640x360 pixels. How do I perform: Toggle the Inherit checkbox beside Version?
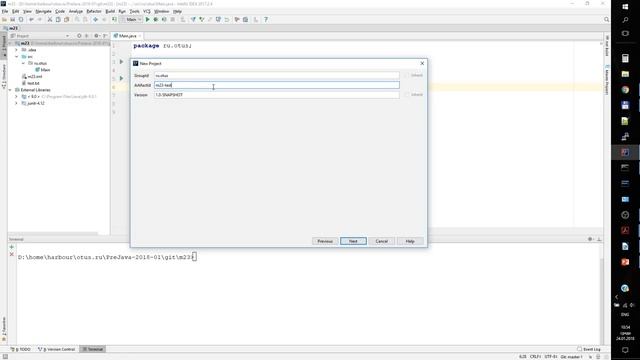coord(407,95)
